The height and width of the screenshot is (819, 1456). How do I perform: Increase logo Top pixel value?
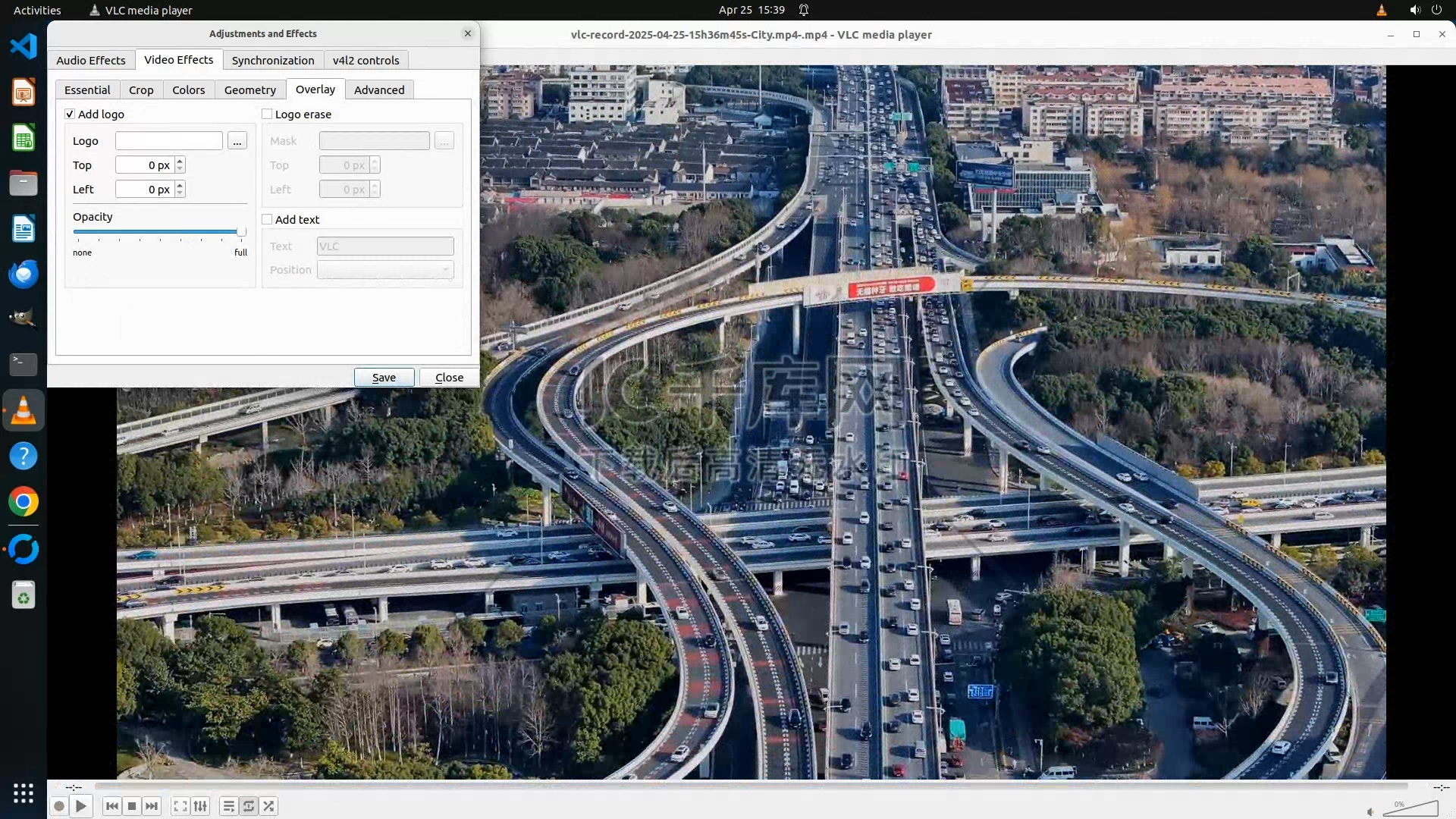click(180, 162)
